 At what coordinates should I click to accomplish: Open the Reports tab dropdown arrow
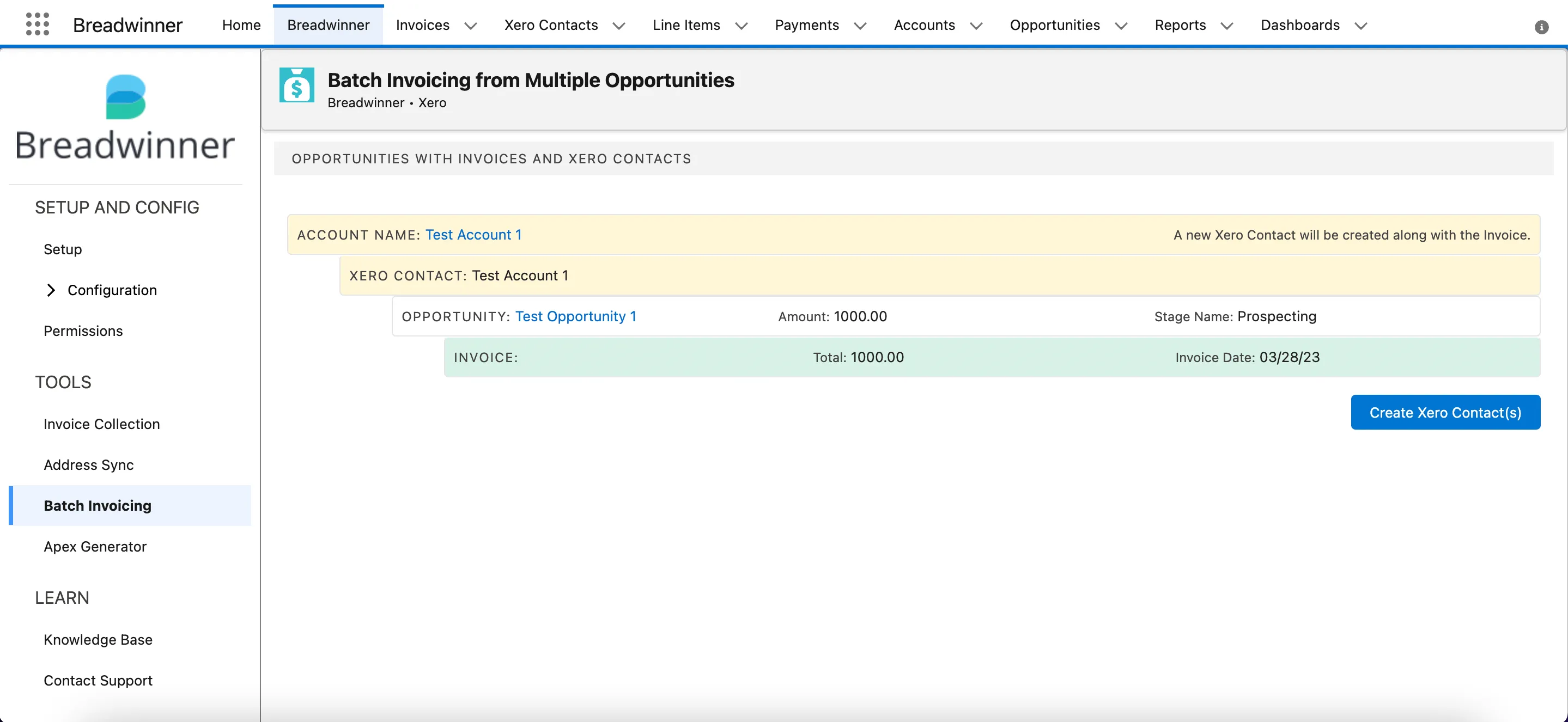tap(1227, 26)
